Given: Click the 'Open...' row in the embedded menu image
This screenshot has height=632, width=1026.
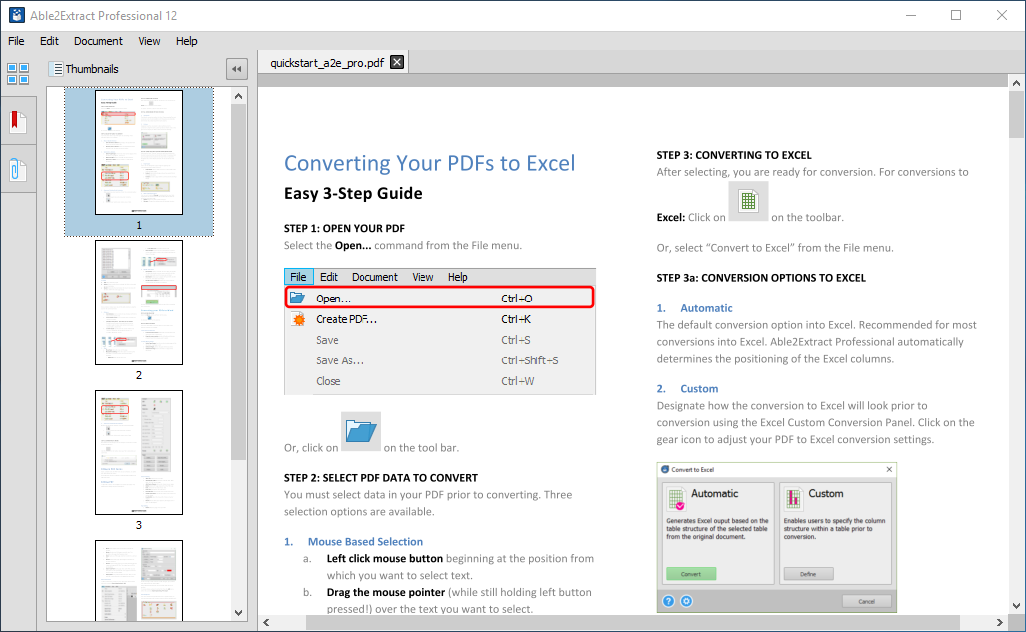Looking at the screenshot, I should (440, 298).
